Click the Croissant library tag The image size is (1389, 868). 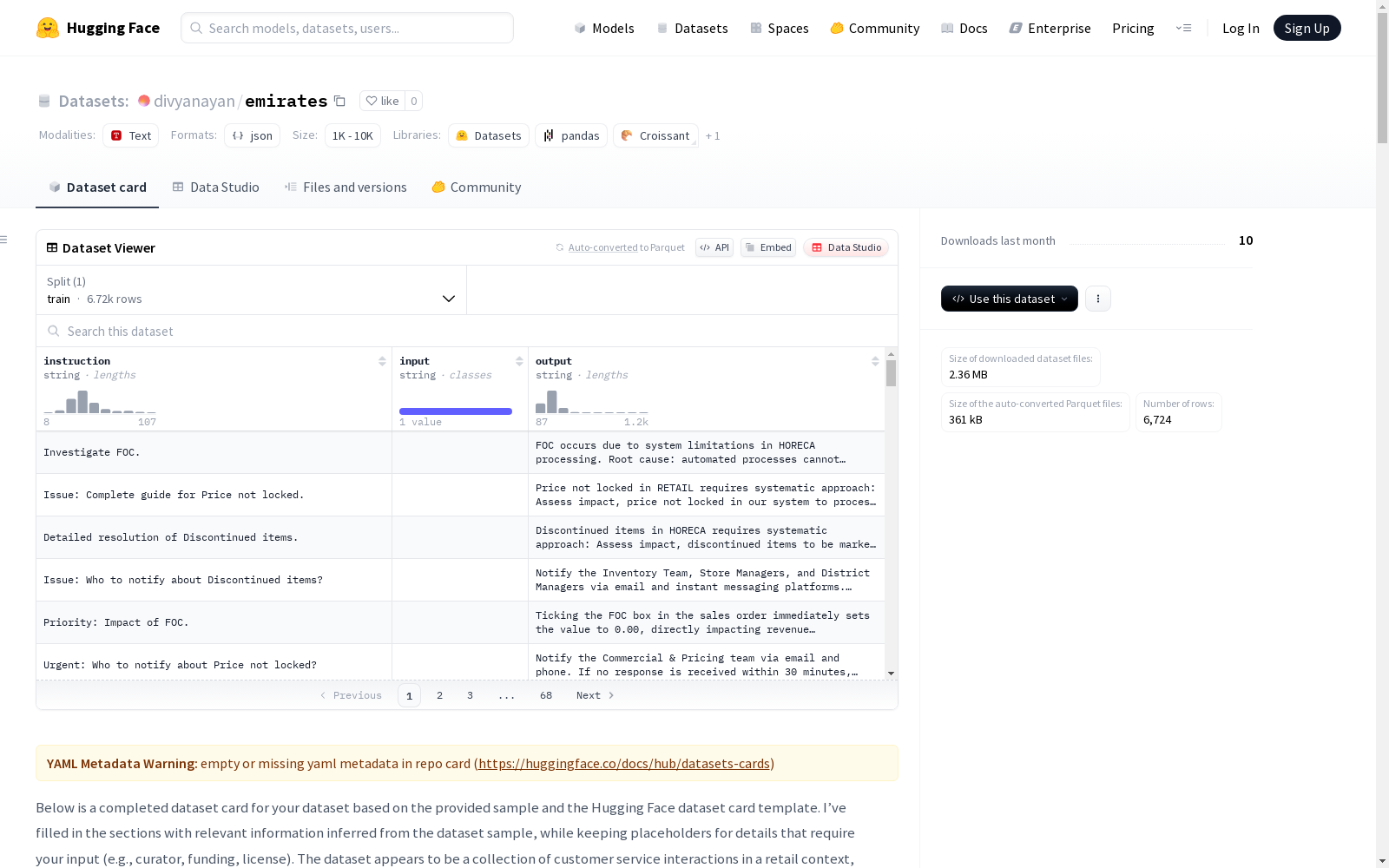[655, 135]
